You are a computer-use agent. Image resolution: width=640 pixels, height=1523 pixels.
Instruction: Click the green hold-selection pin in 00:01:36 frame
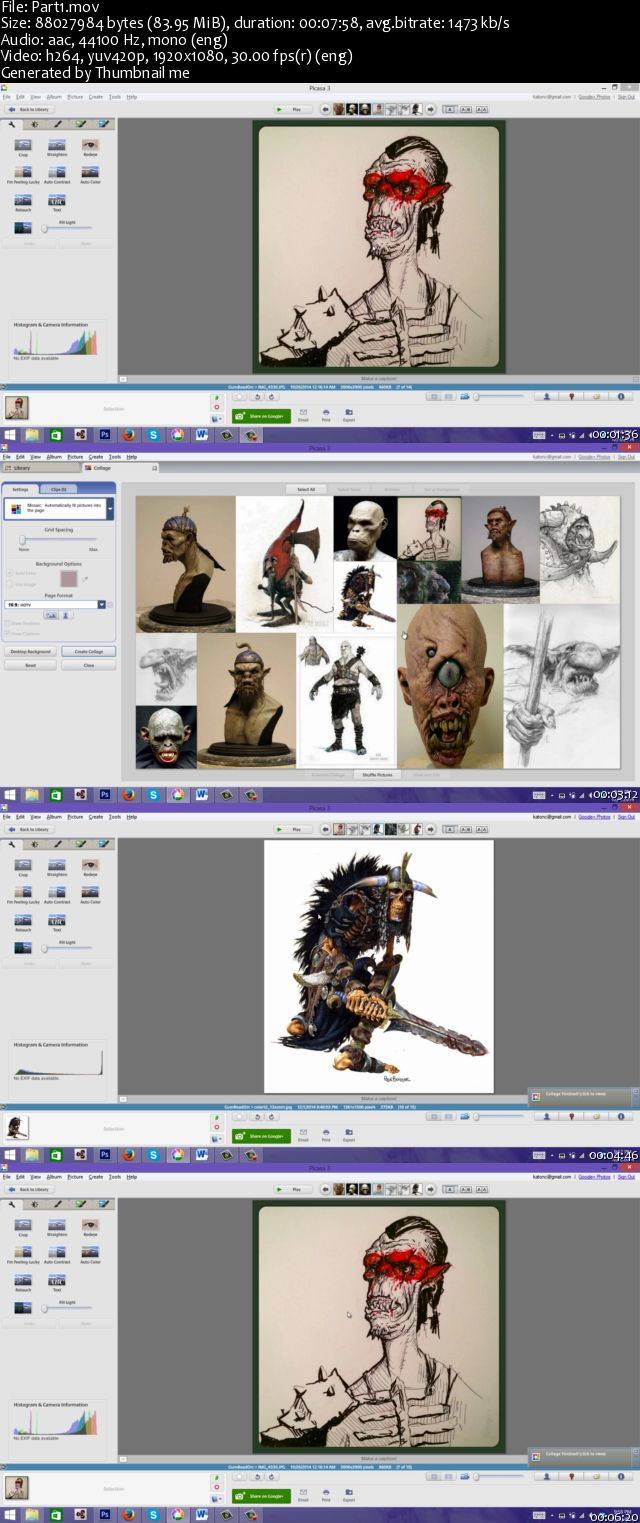[x=217, y=398]
